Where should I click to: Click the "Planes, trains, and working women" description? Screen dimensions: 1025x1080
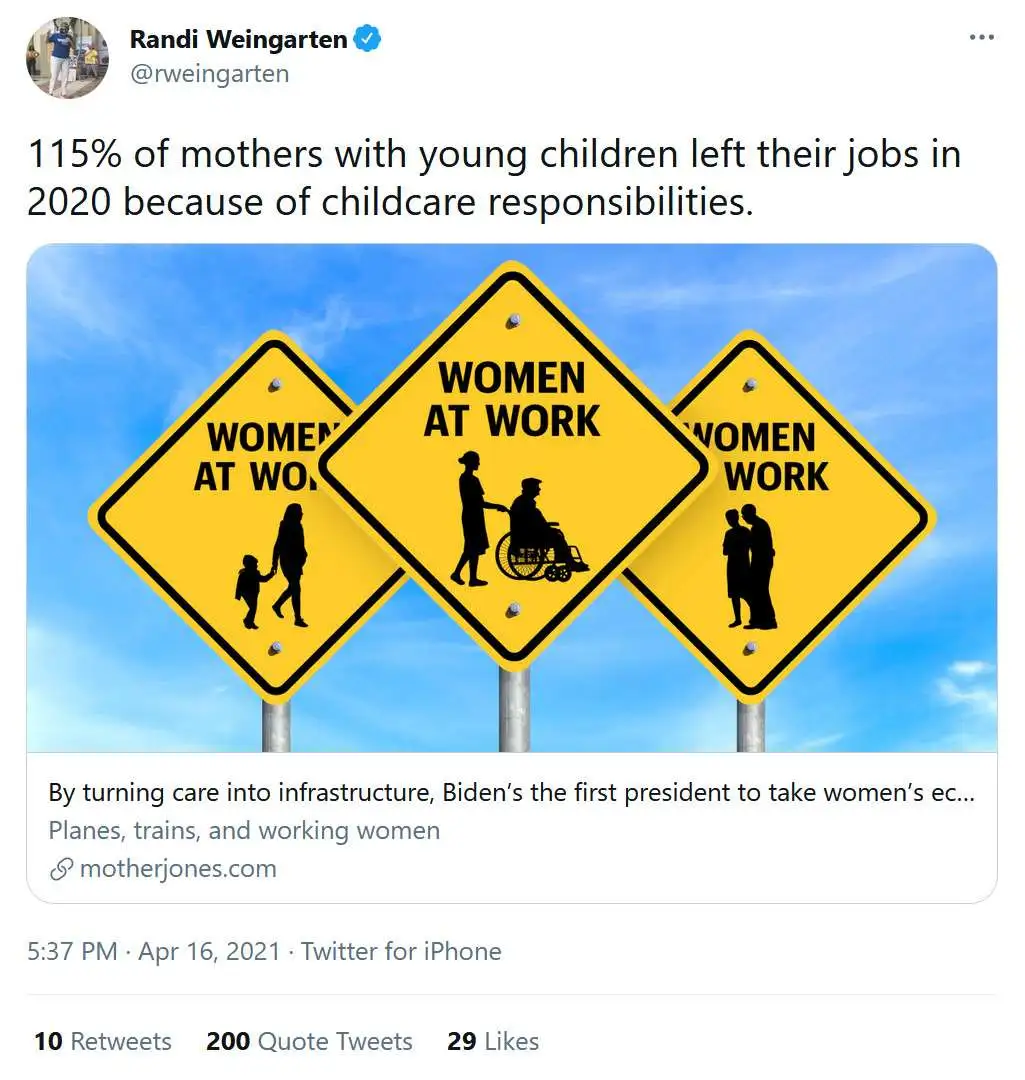244,831
